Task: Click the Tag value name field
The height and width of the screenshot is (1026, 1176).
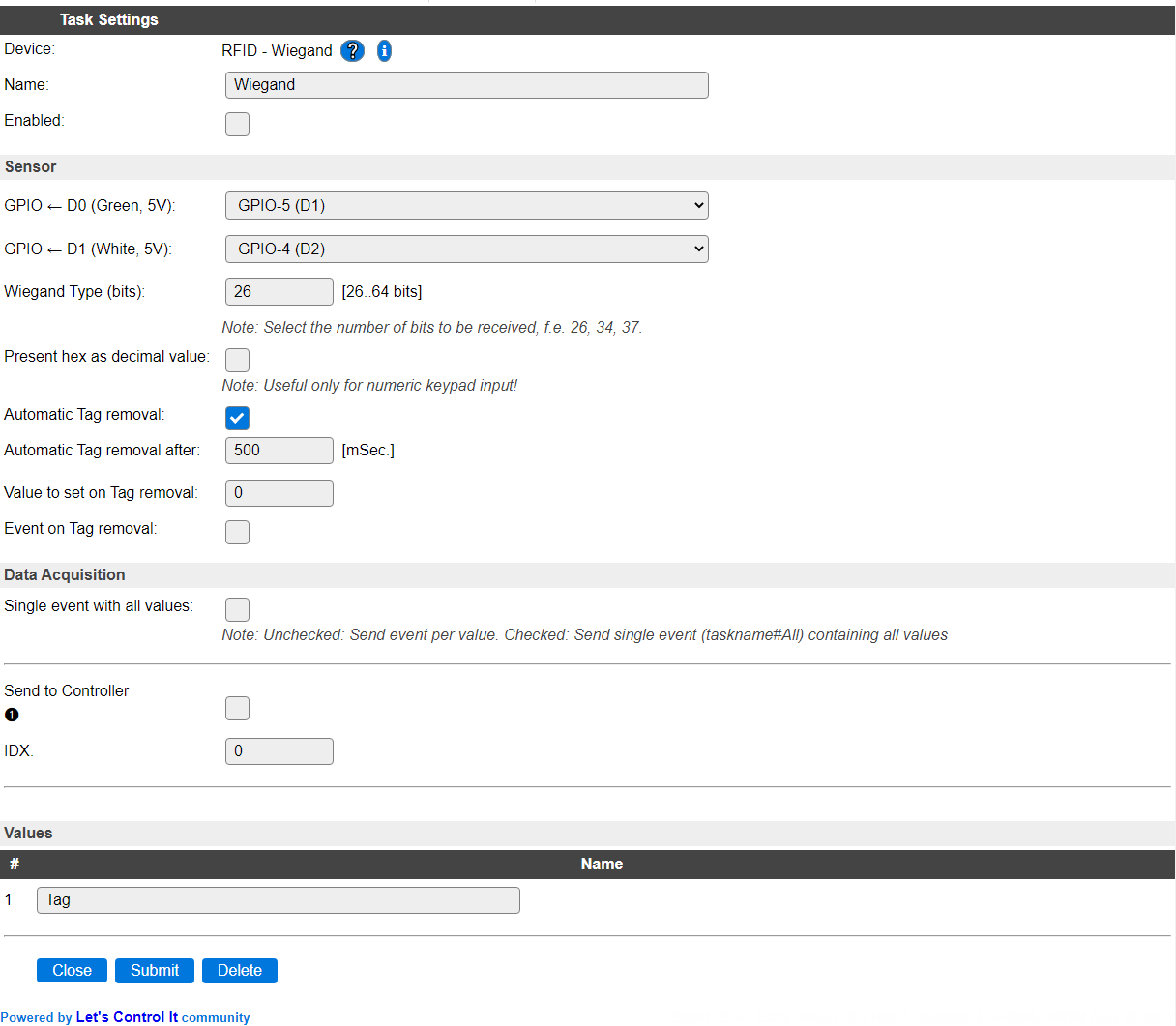Action: tap(279, 900)
